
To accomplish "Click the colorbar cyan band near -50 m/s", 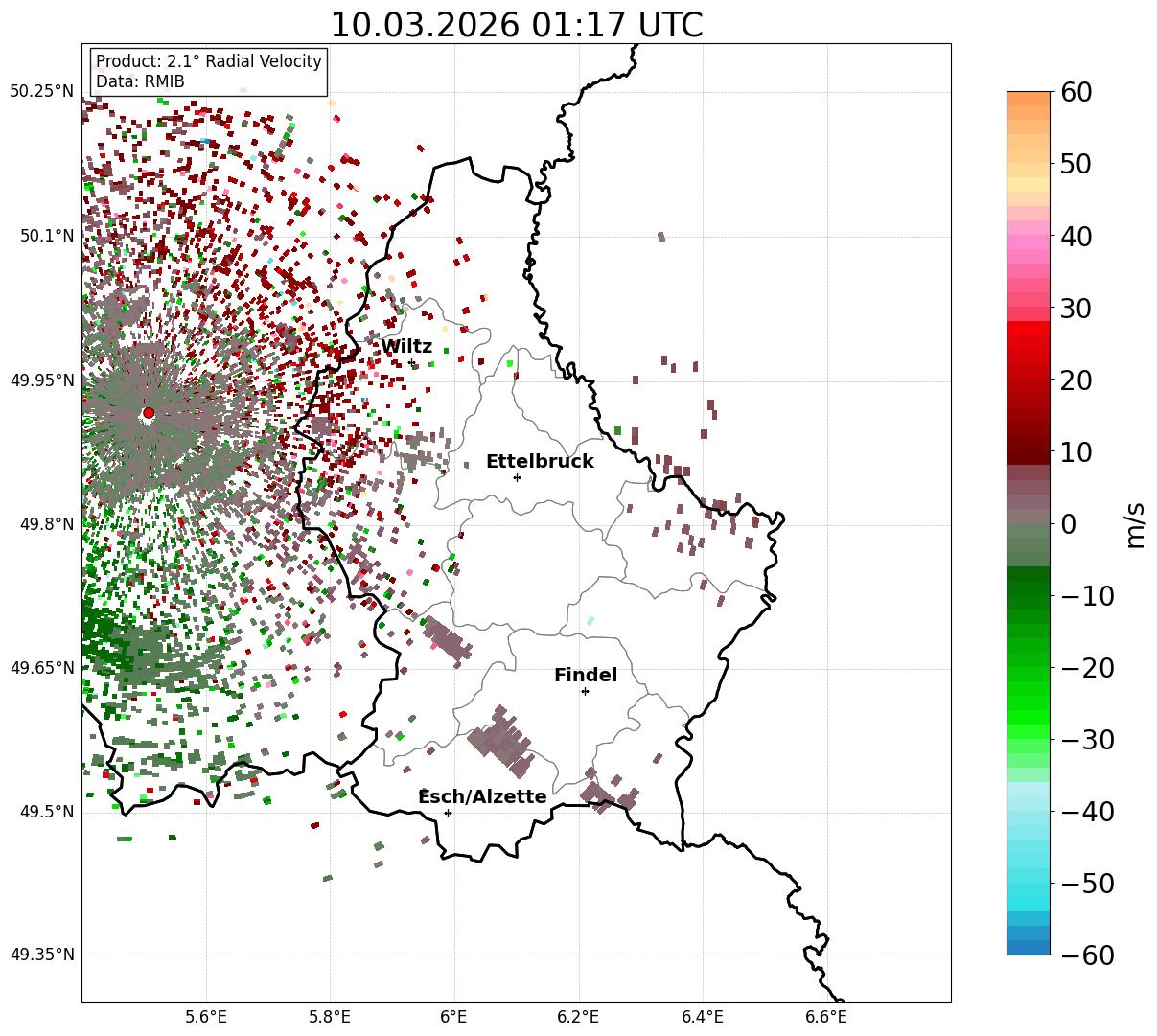I will tap(1029, 883).
